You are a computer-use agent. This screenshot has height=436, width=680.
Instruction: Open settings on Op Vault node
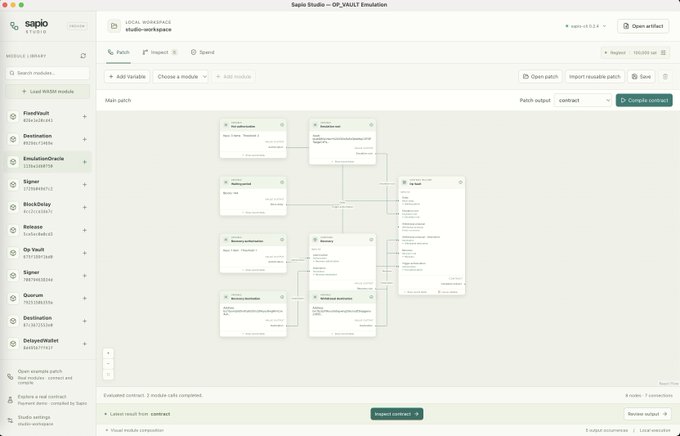click(461, 182)
